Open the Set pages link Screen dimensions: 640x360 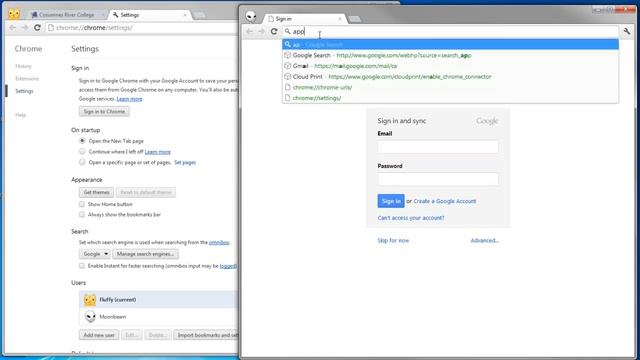(185, 162)
